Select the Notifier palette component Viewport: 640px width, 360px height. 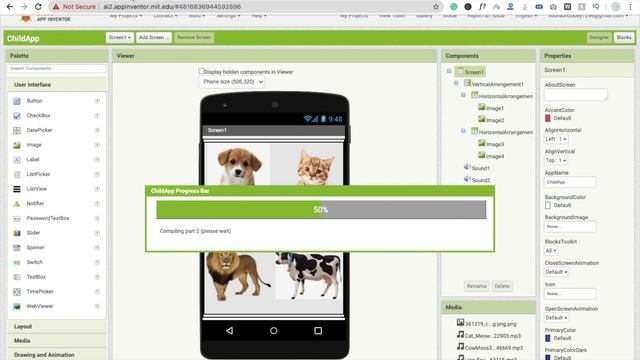click(35, 204)
